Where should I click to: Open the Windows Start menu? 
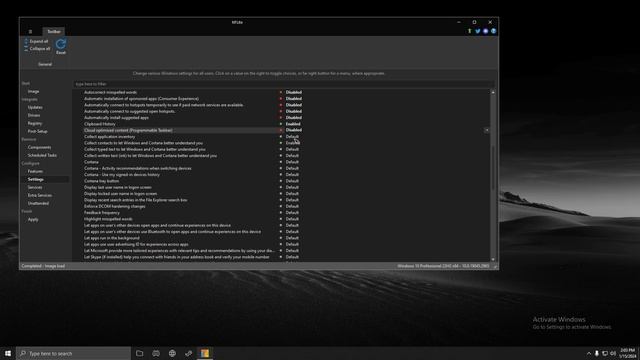(8, 353)
